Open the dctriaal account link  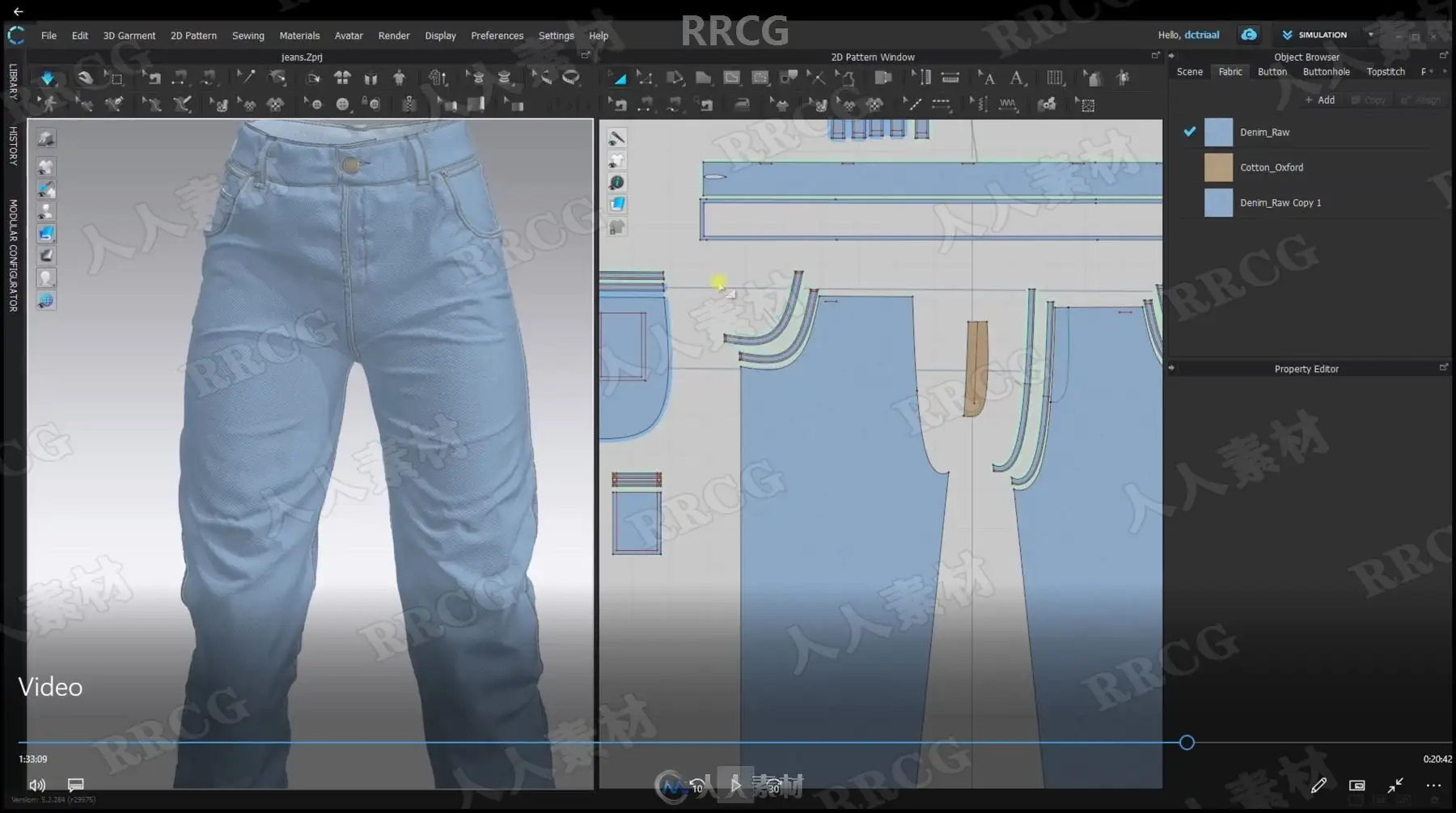[x=1202, y=35]
